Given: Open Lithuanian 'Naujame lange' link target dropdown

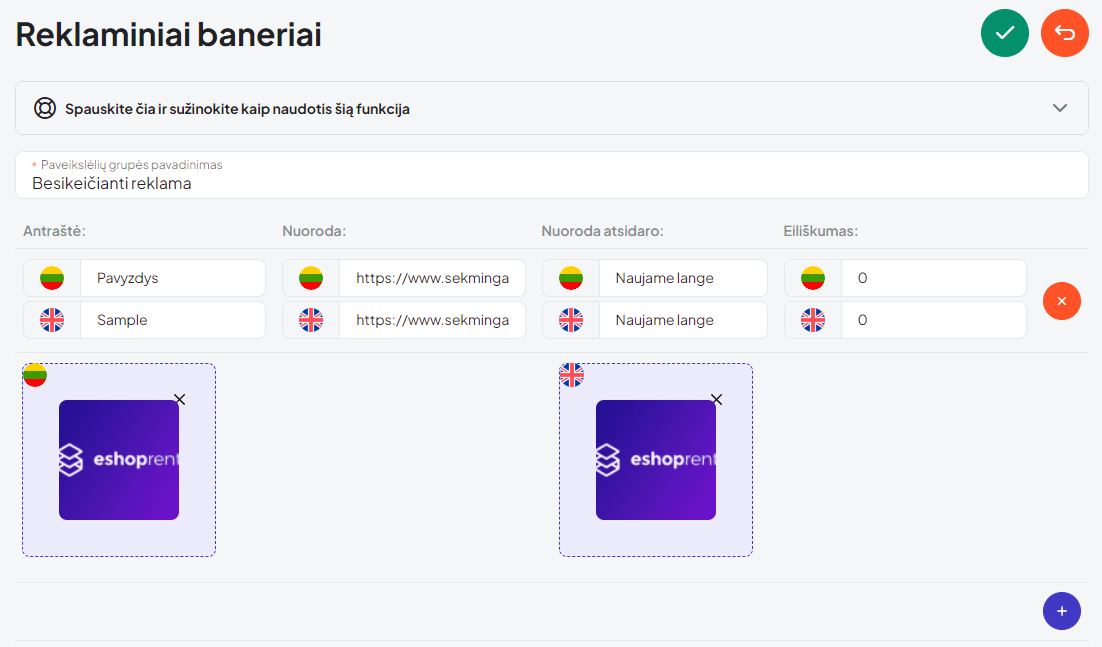Looking at the screenshot, I should [683, 278].
